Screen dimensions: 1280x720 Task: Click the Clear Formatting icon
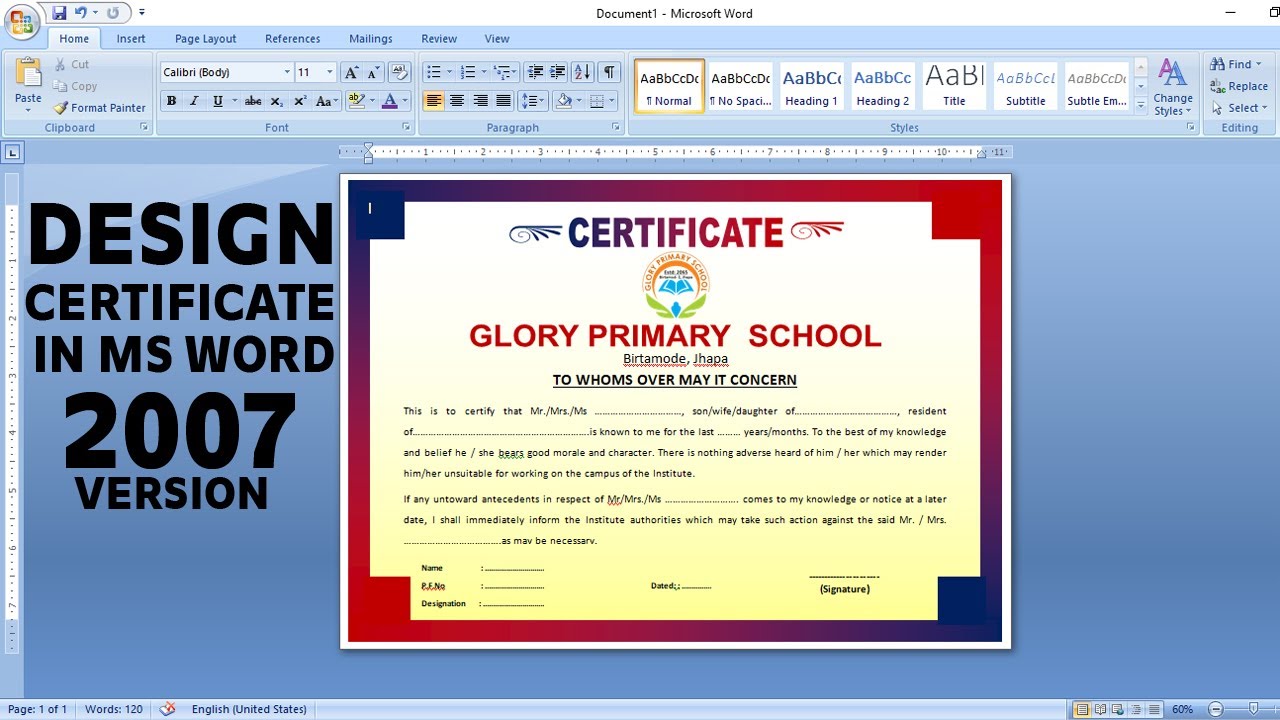pyautogui.click(x=399, y=72)
